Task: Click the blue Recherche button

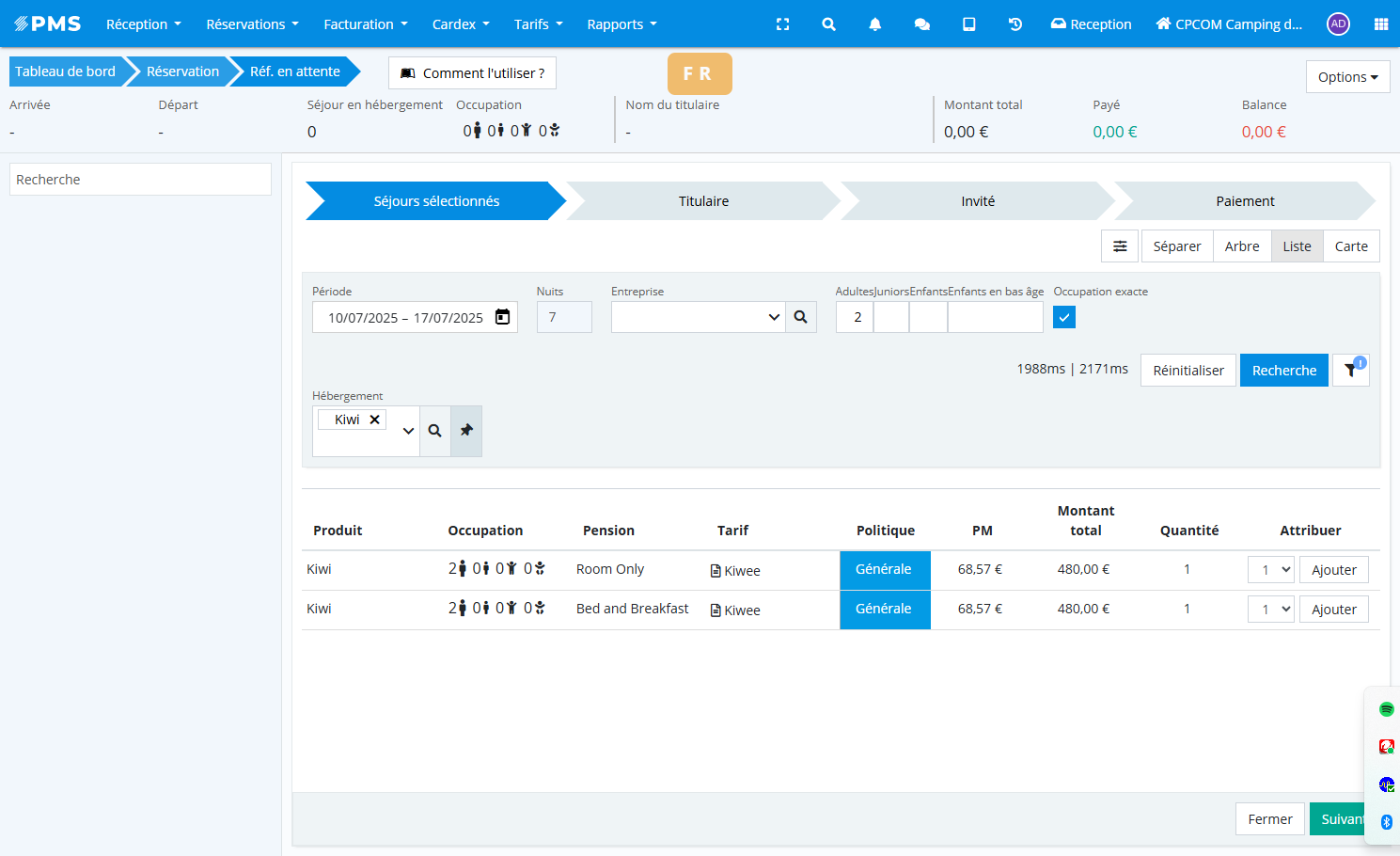Action: pos(1283,371)
